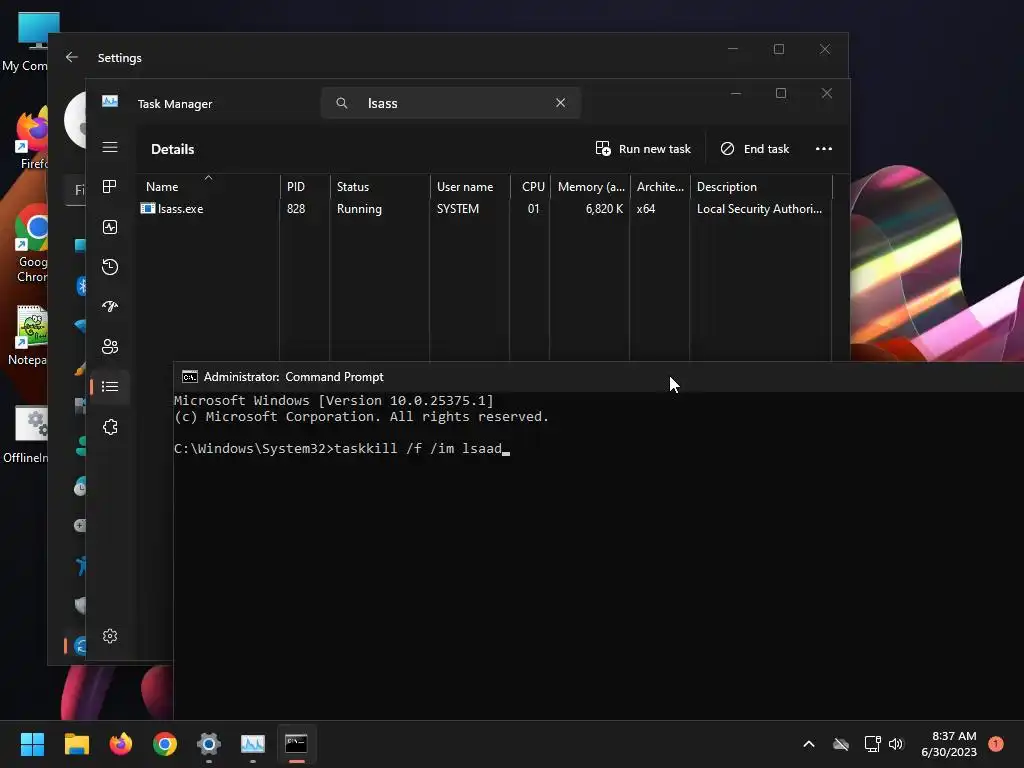Maximize the Task Manager window
The width and height of the screenshot is (1024, 768).
(781, 93)
